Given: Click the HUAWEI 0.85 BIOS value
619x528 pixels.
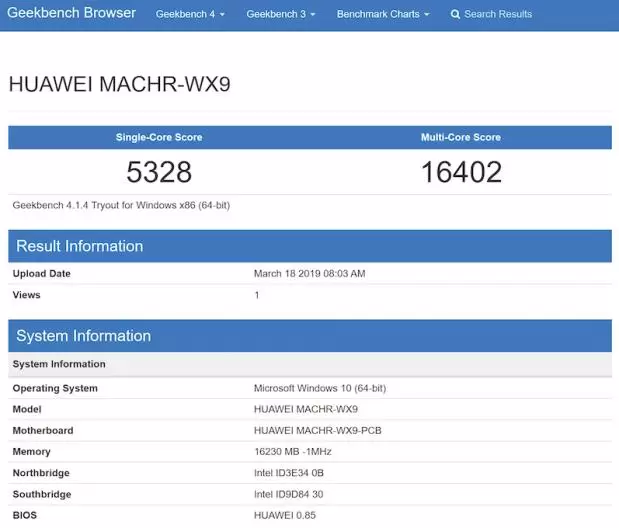Looking at the screenshot, I should 285,515.
